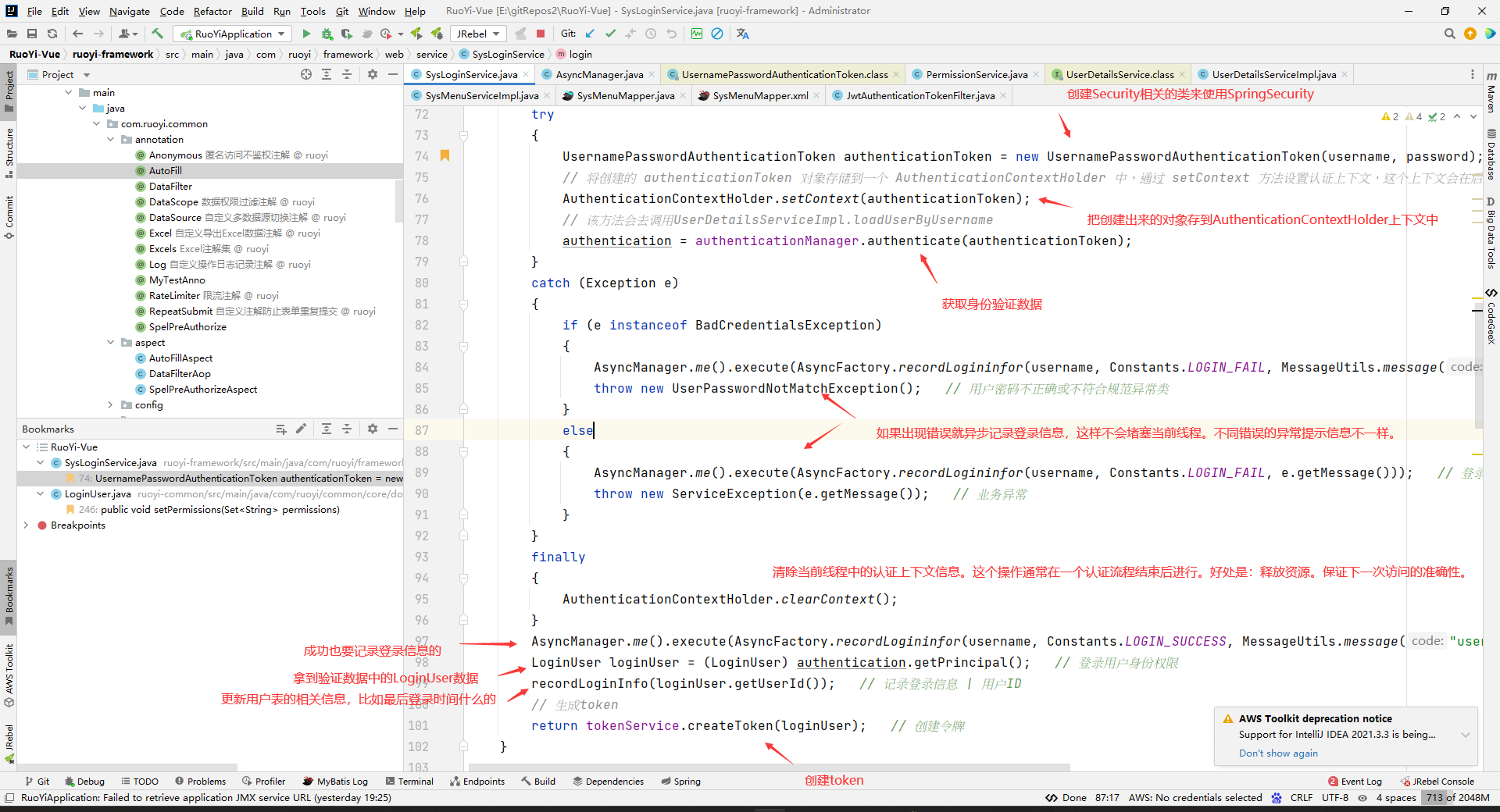Collapse the aspect package folder

[x=110, y=342]
